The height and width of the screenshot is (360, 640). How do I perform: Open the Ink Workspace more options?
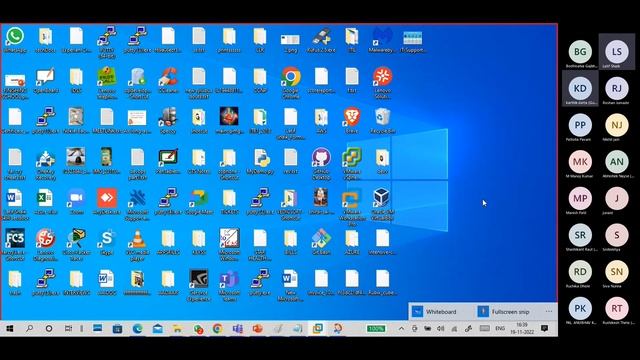click(549, 311)
